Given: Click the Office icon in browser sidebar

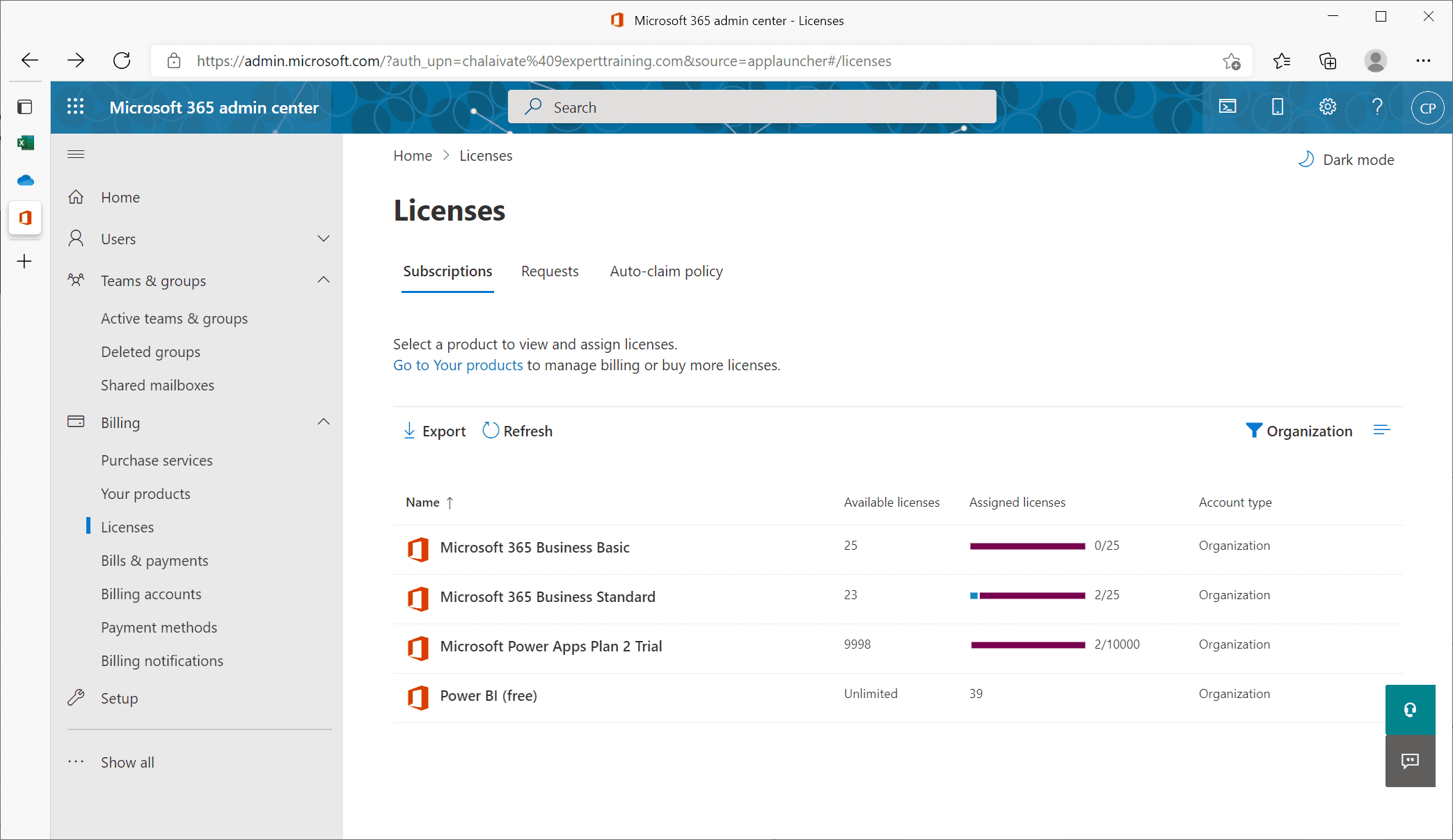Looking at the screenshot, I should pos(25,218).
